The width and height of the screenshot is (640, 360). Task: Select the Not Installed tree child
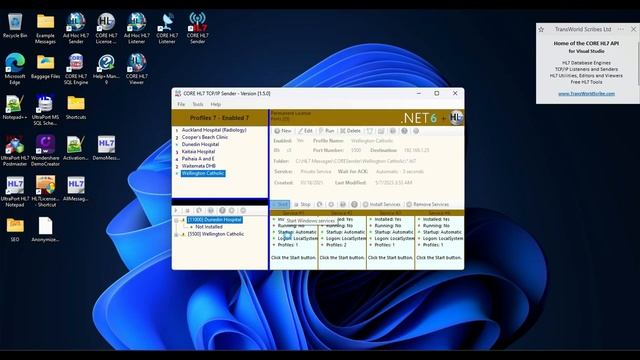click(x=209, y=227)
